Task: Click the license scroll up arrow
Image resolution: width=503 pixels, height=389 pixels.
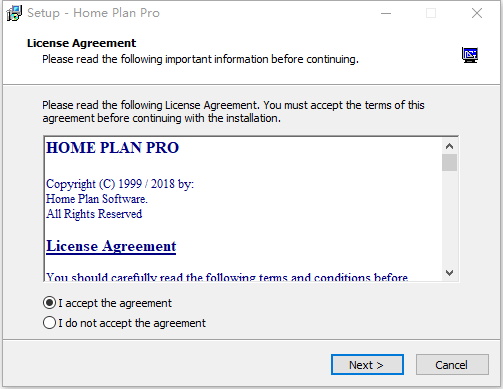Action: coord(449,146)
